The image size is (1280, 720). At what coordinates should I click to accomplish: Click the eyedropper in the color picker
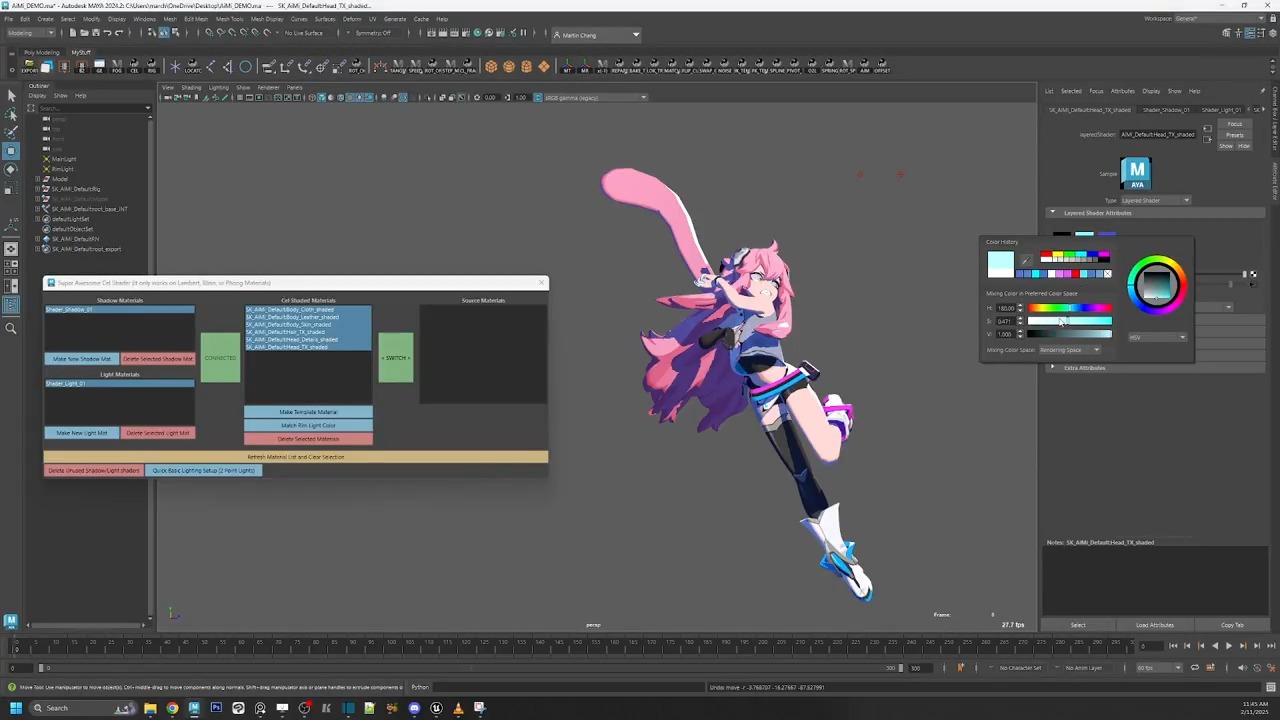[x=1025, y=262]
